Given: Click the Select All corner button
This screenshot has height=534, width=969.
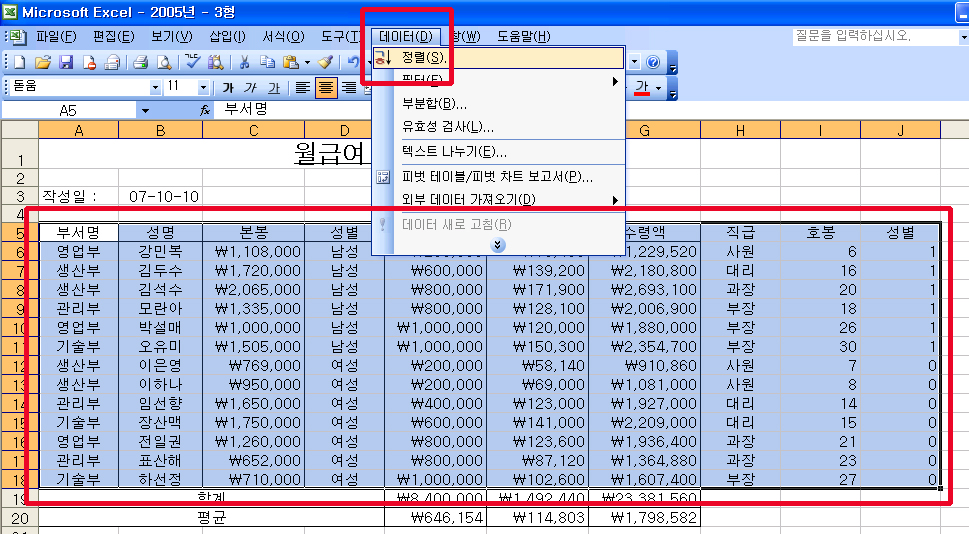Looking at the screenshot, I should pos(20,130).
